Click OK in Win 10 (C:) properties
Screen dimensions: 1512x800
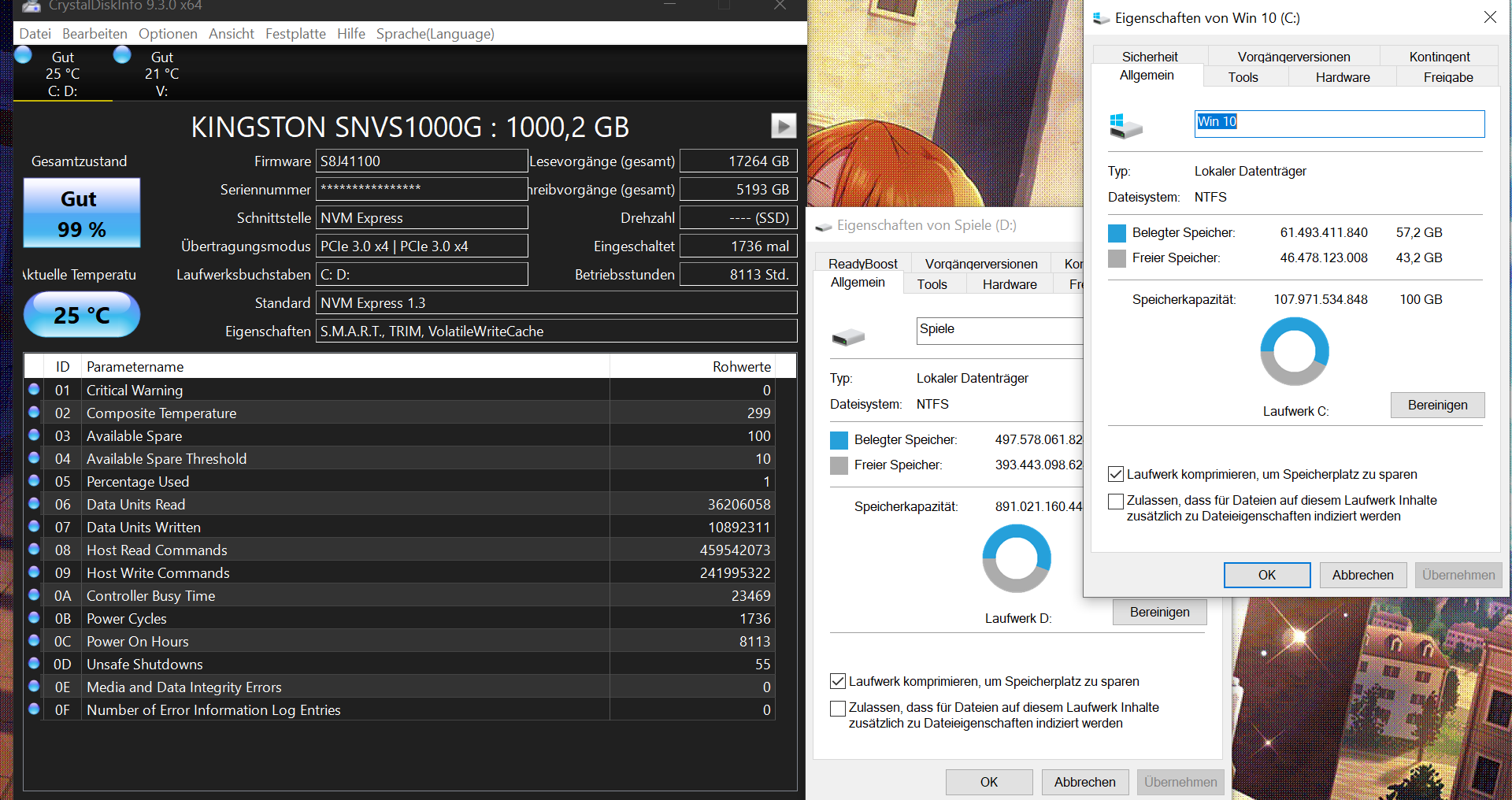tap(1267, 575)
